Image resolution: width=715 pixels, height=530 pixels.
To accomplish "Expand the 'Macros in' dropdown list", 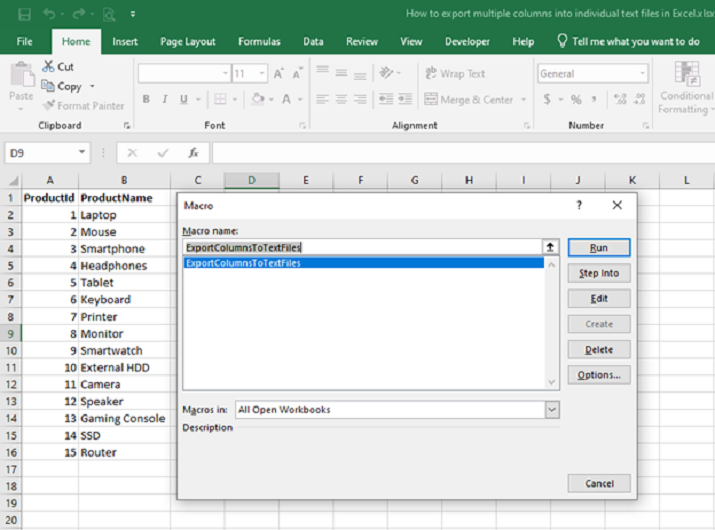I will coord(552,409).
